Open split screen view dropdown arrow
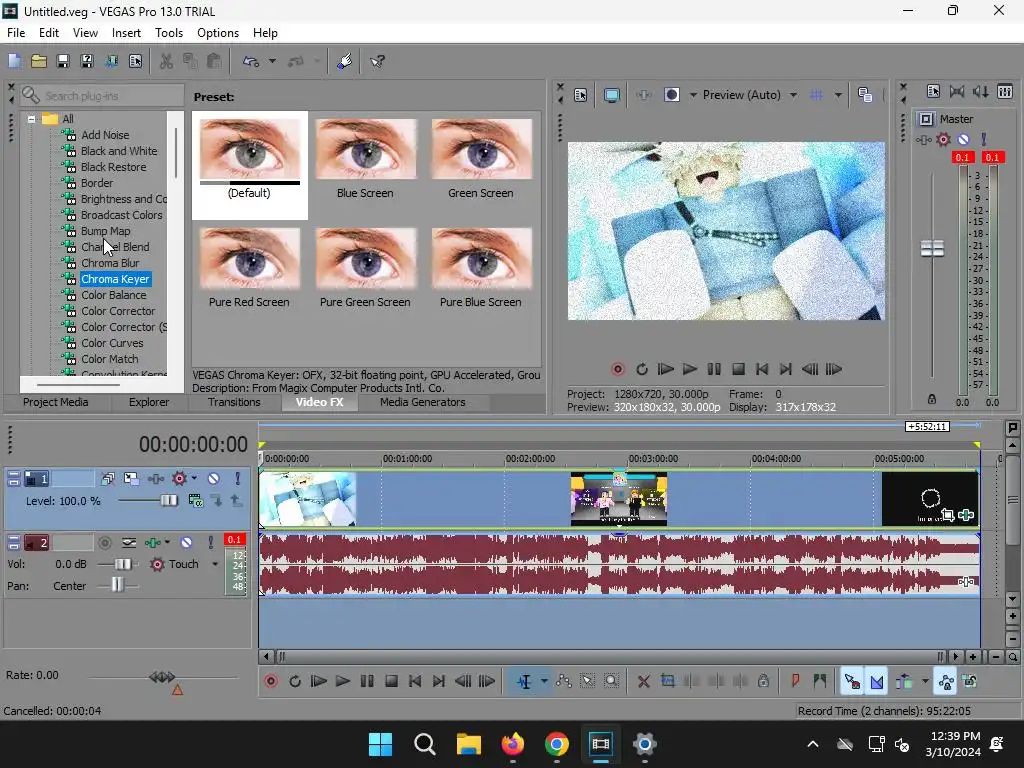Viewport: 1024px width, 768px height. coord(693,95)
